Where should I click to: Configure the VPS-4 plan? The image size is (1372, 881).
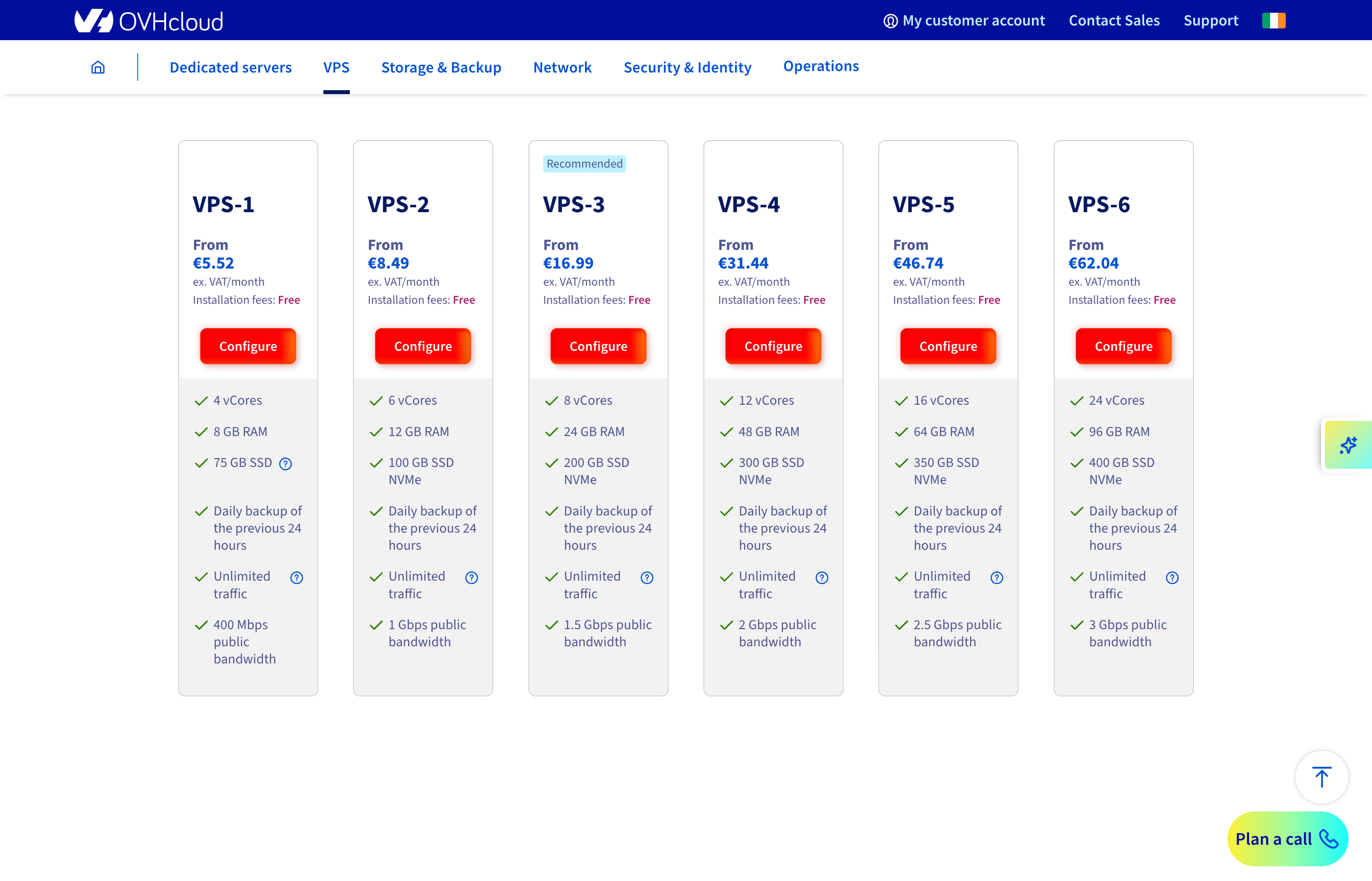click(774, 346)
